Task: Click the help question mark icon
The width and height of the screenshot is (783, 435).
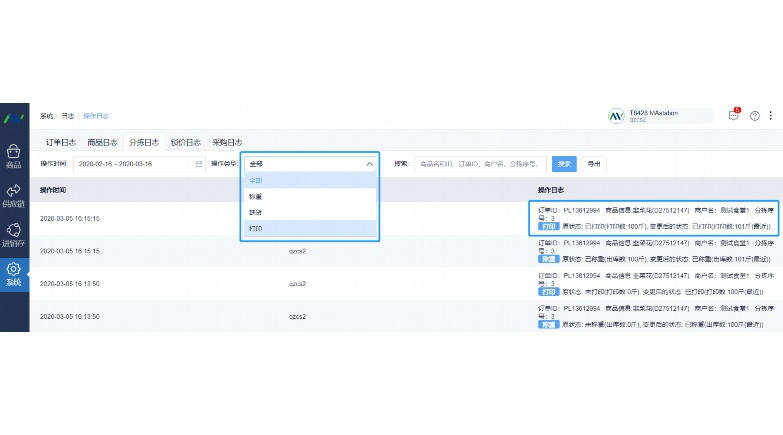Action: pos(755,116)
